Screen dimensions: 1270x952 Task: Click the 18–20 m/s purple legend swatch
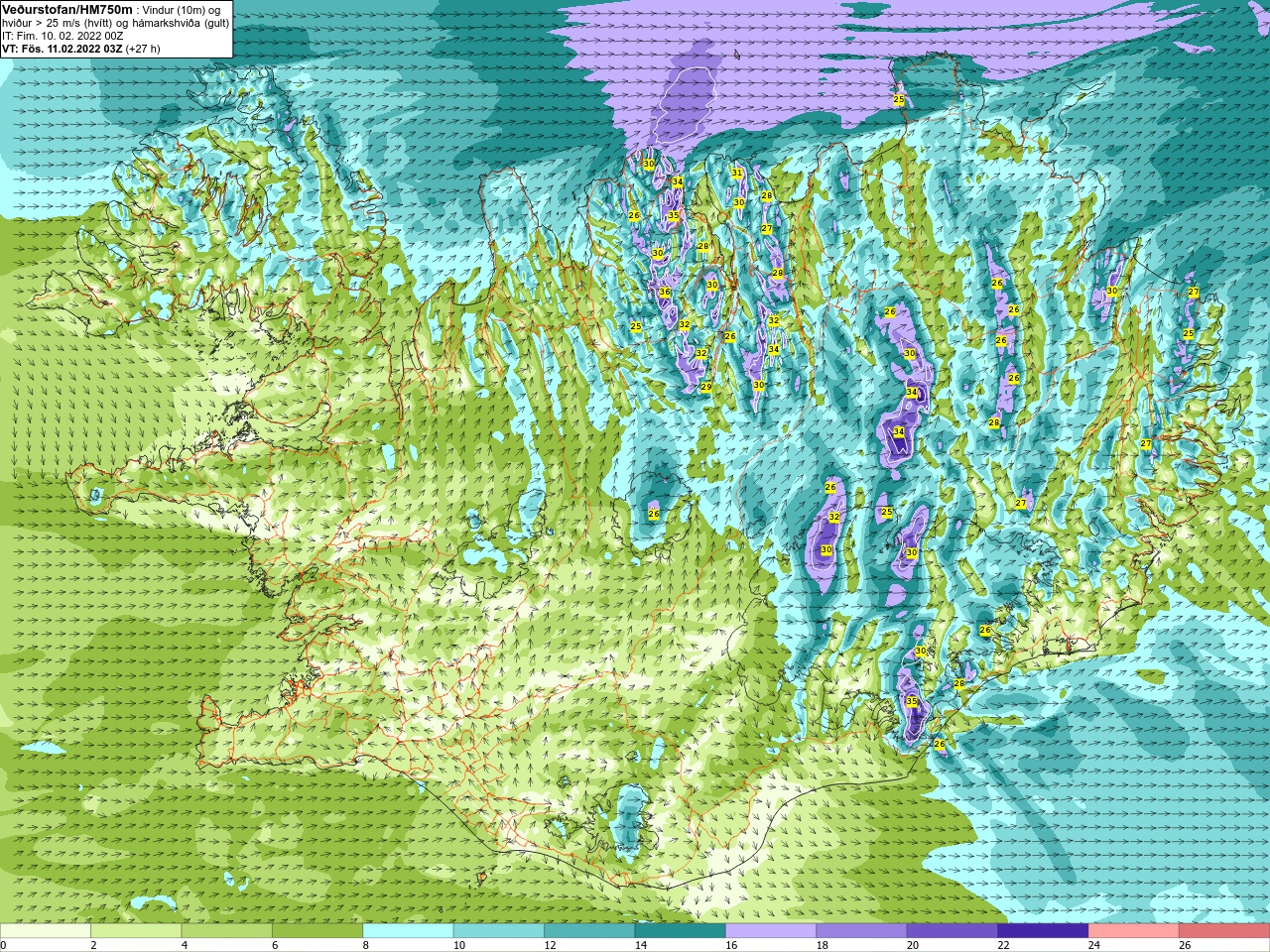point(861,931)
